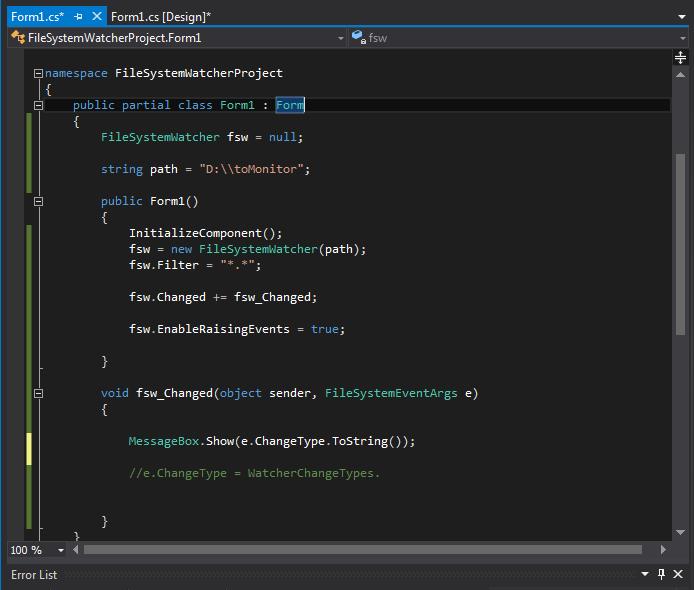
Task: Click the public Form1() constructor name
Action: tap(167, 201)
